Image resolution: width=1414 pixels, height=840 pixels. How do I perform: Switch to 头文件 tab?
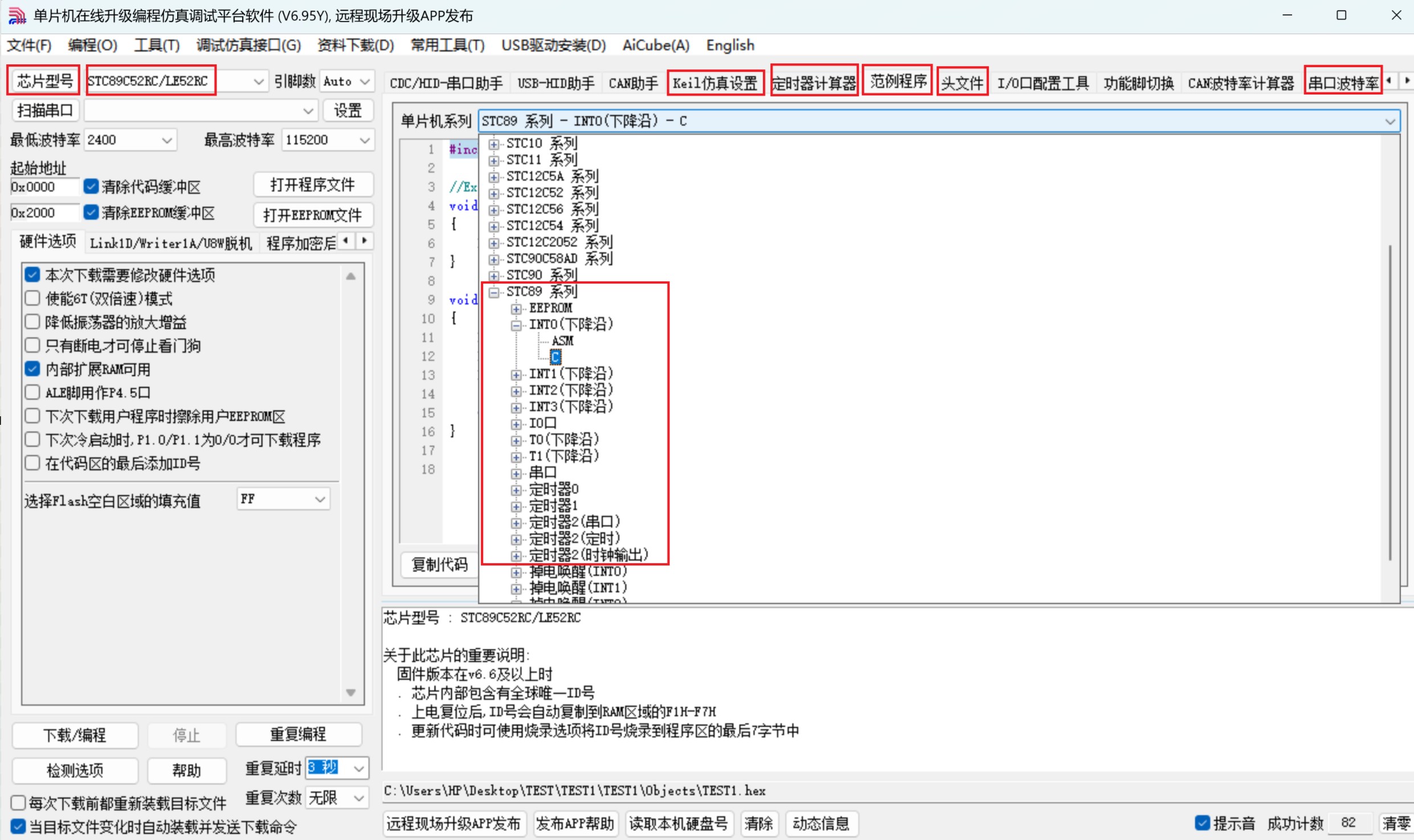962,83
